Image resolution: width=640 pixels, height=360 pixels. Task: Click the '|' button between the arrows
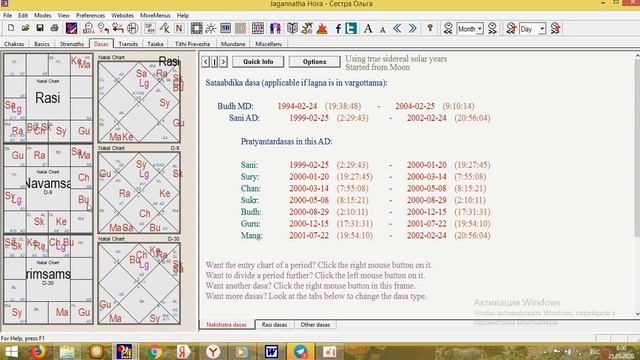215,62
